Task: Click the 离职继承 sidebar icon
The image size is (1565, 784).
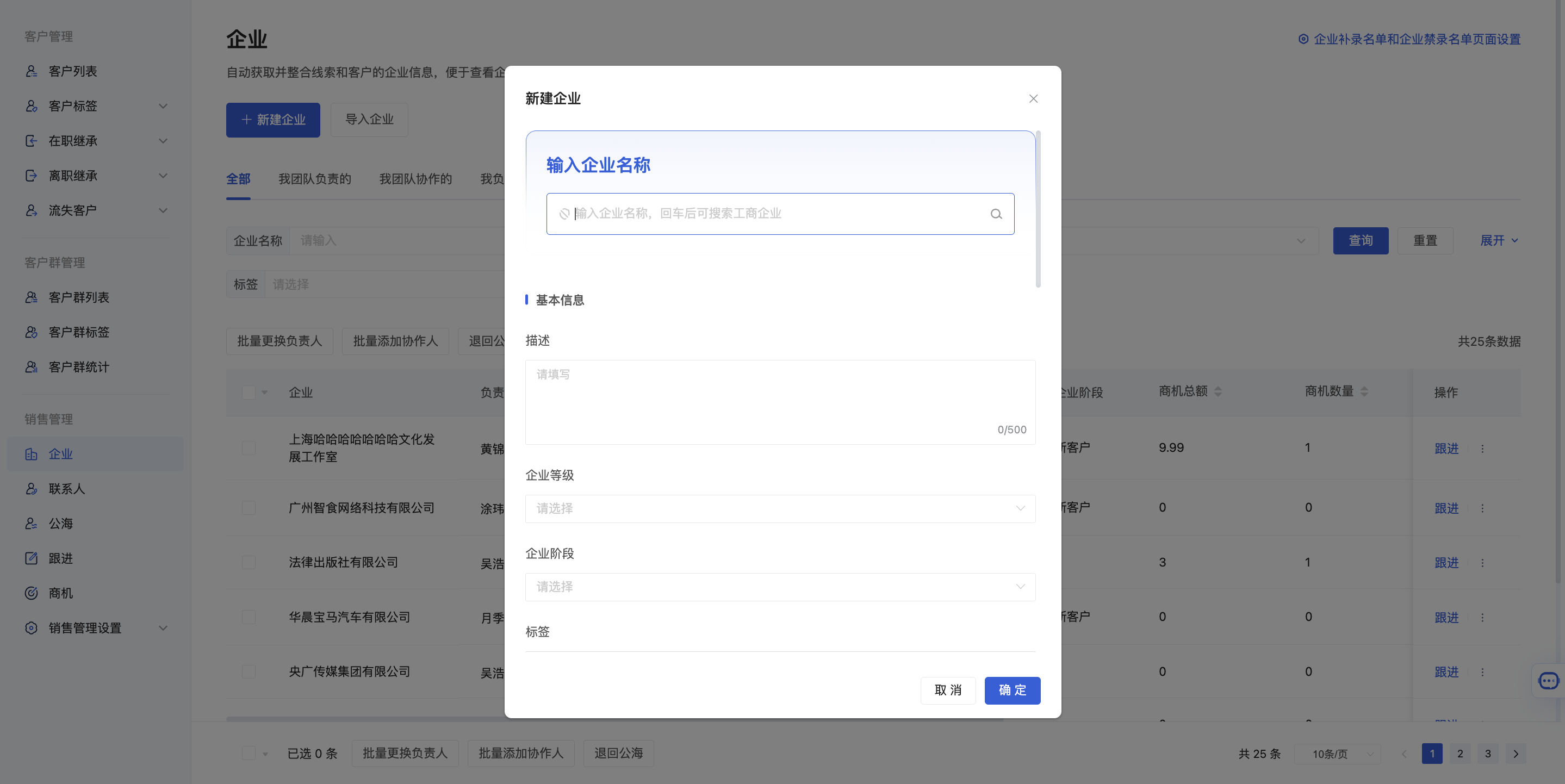Action: (32, 176)
